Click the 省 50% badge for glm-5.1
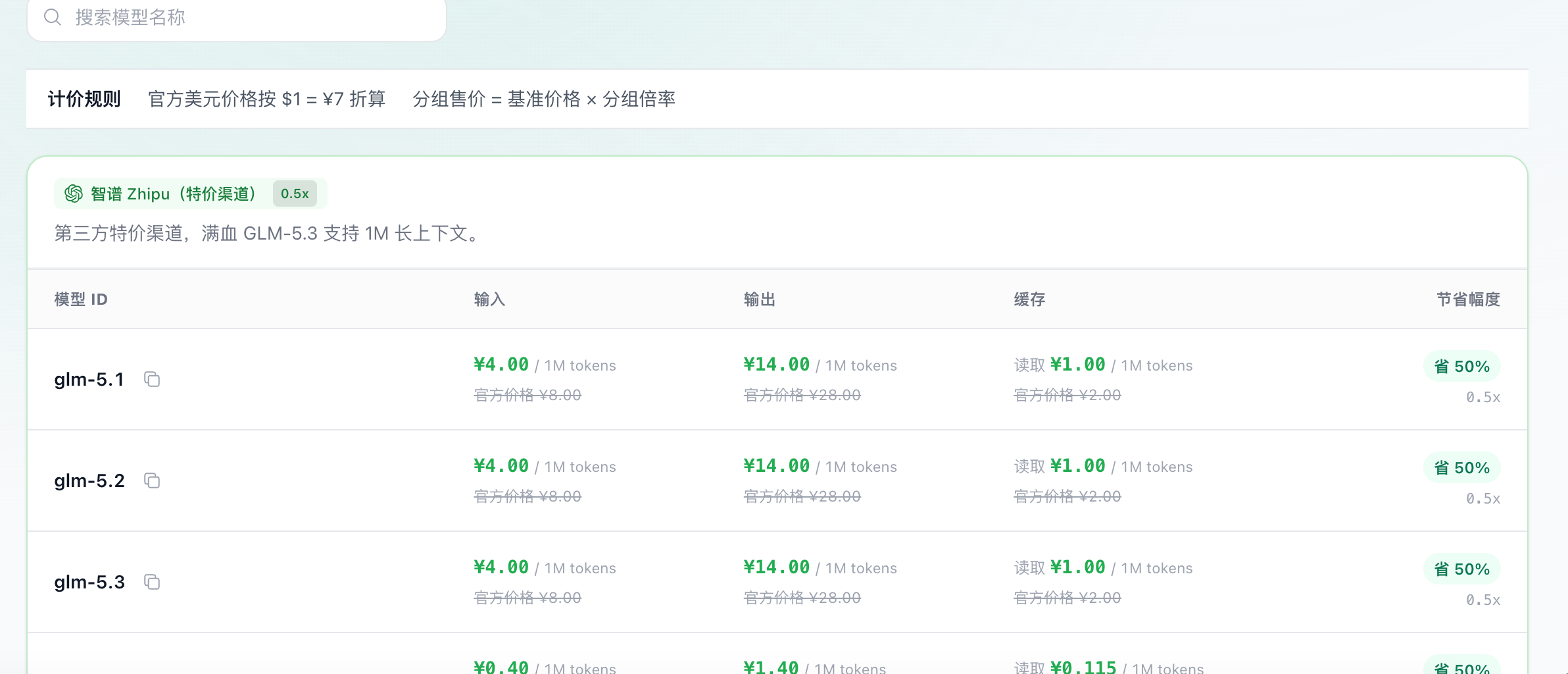Viewport: 1568px width, 674px height. click(1461, 367)
